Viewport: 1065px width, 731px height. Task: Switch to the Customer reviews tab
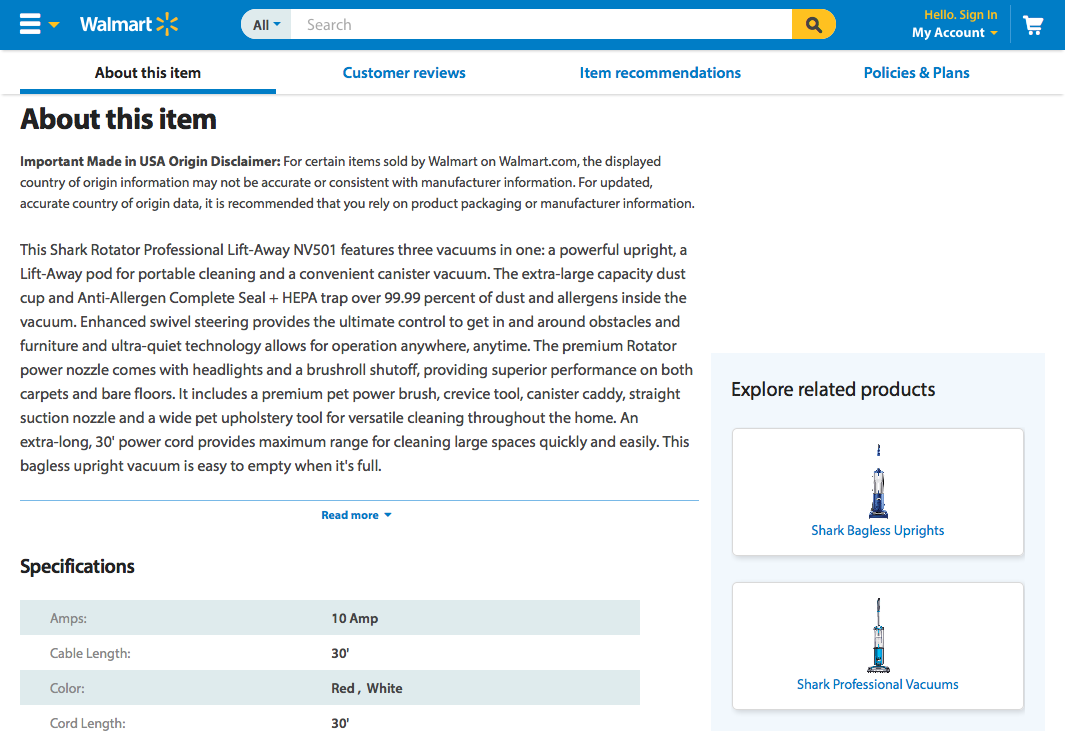point(404,73)
